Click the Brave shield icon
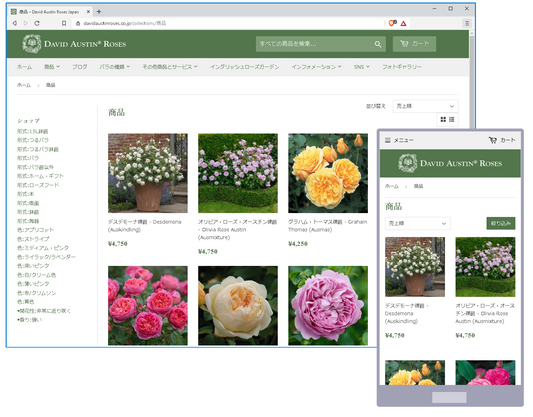The height and width of the screenshot is (417, 533). coord(392,23)
